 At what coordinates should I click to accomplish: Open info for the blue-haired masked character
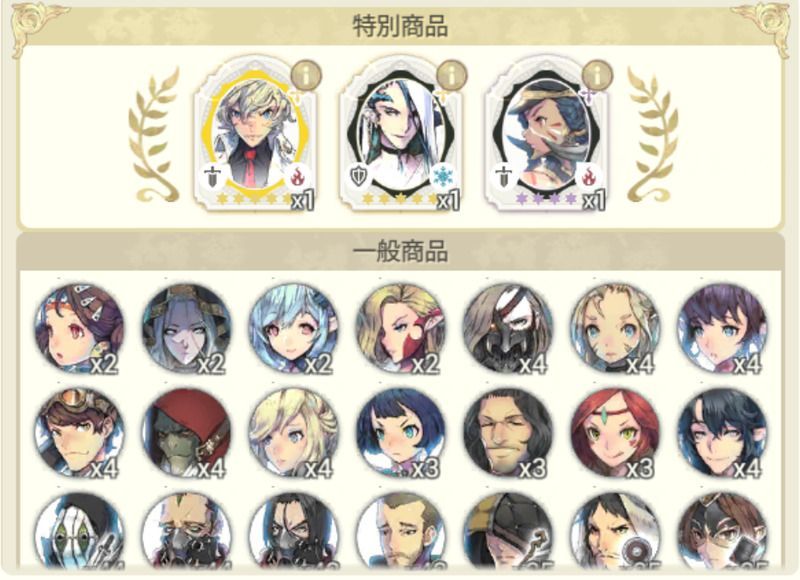click(597, 76)
